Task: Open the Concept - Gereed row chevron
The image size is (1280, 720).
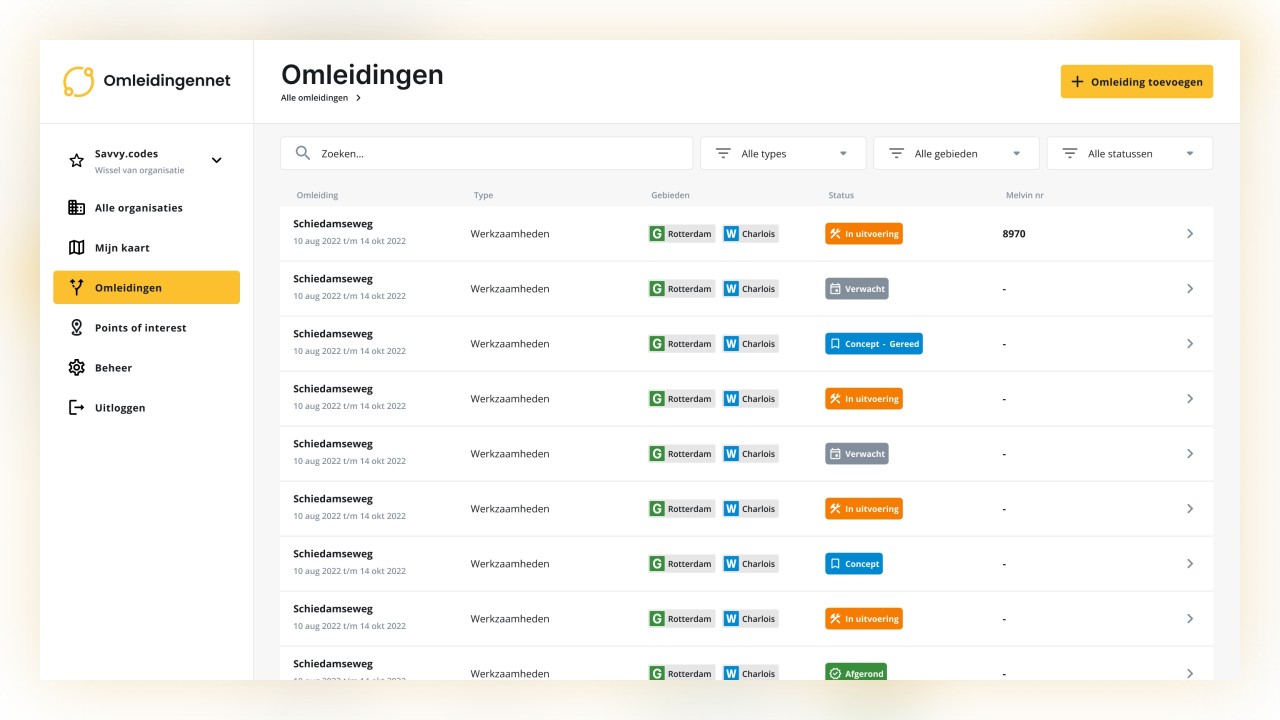Action: (1190, 344)
